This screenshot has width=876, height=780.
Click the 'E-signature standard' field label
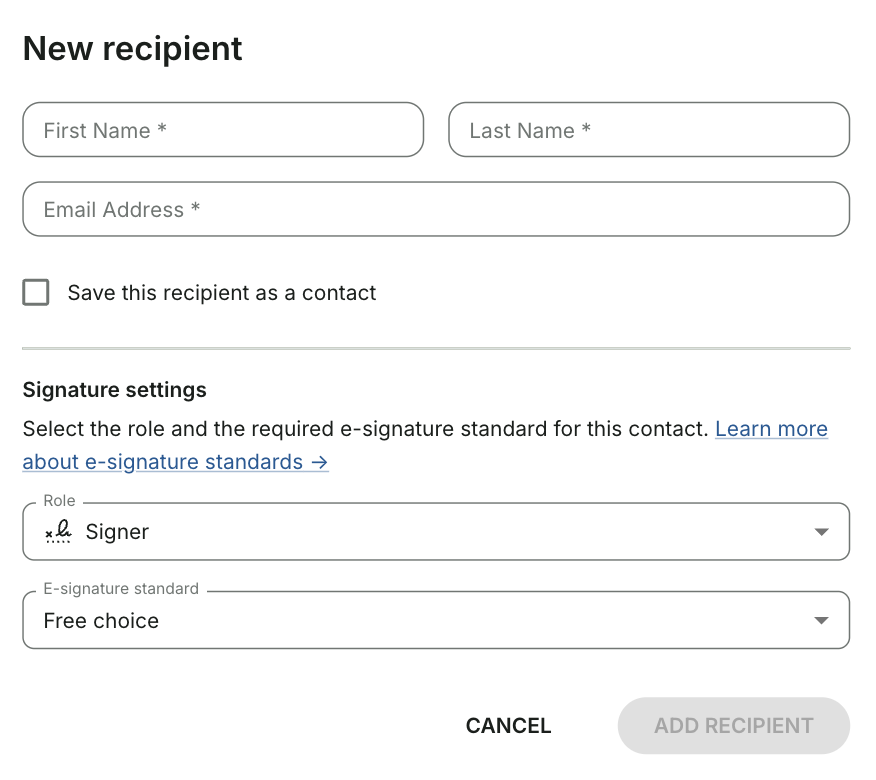coord(121,589)
